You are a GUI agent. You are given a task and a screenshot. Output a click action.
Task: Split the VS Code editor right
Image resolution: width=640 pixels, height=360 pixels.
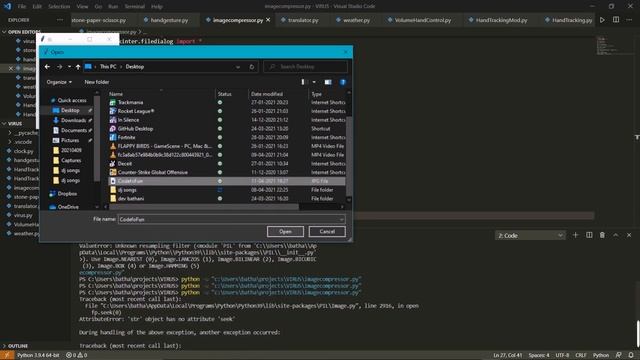point(616,20)
